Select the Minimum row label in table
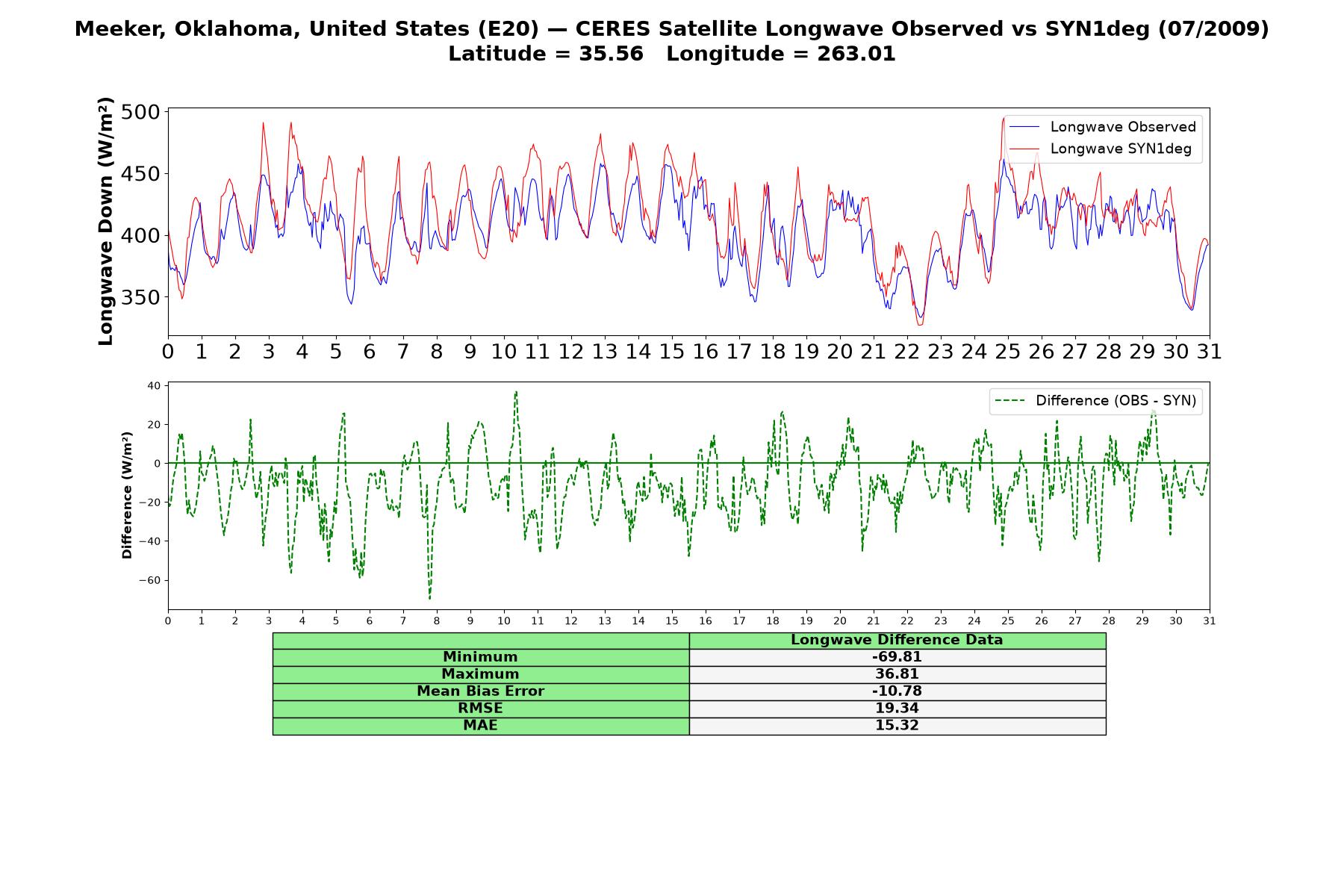 pos(480,657)
